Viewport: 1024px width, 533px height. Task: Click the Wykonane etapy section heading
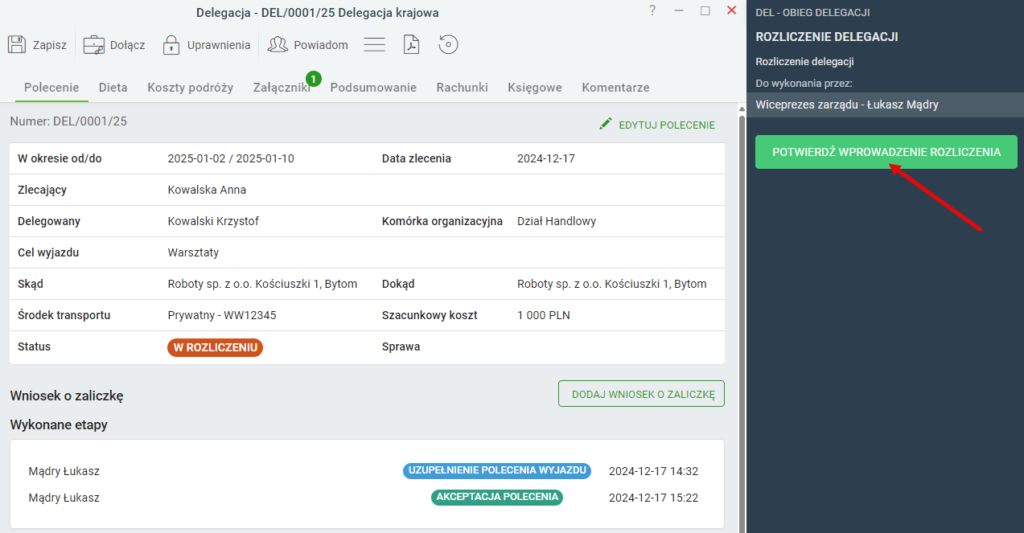pyautogui.click(x=59, y=425)
